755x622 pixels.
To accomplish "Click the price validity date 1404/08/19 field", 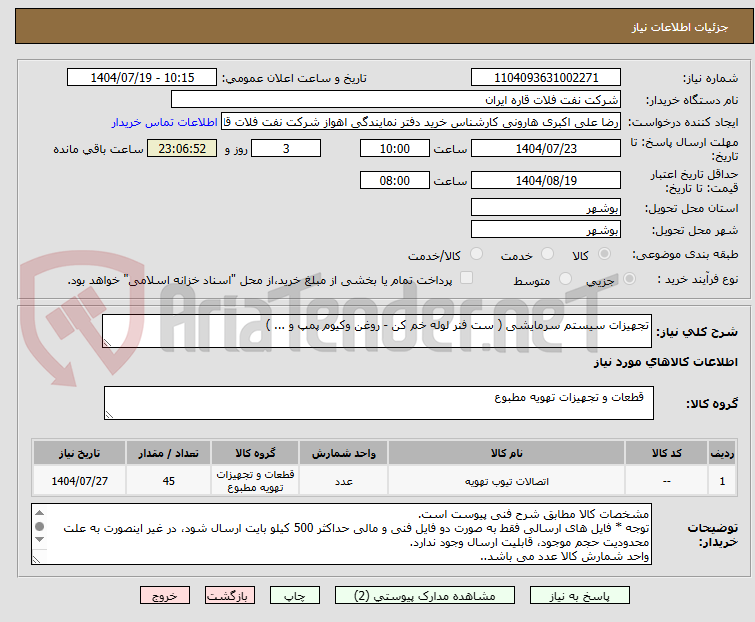I will point(546,181).
